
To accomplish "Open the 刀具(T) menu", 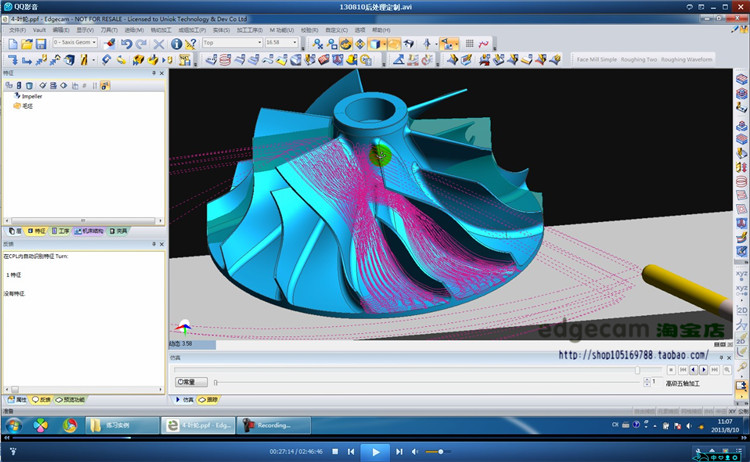I will tap(109, 30).
